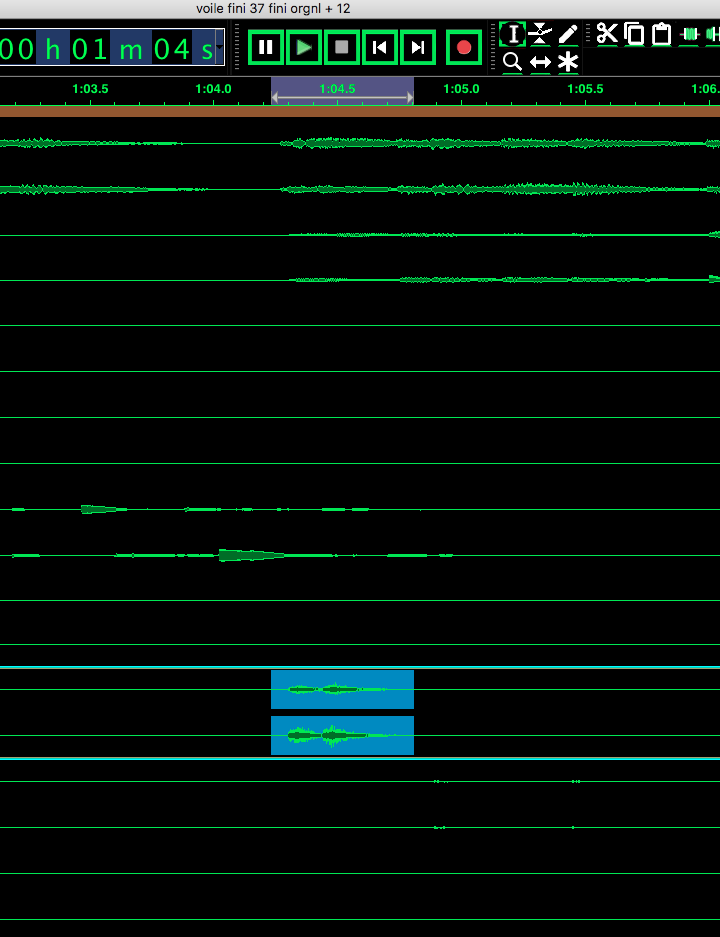The width and height of the screenshot is (720, 937).
Task: Select the minutes digits 01 in time display
Action: [x=90, y=49]
